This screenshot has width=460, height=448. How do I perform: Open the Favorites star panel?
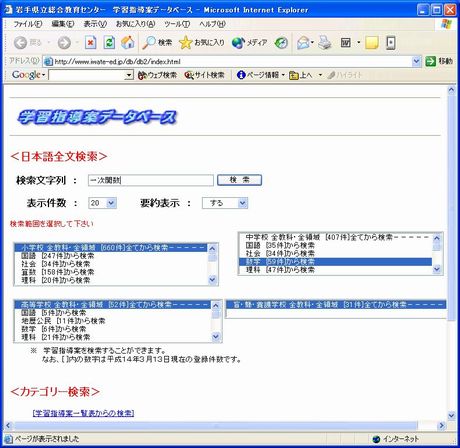[x=202, y=43]
